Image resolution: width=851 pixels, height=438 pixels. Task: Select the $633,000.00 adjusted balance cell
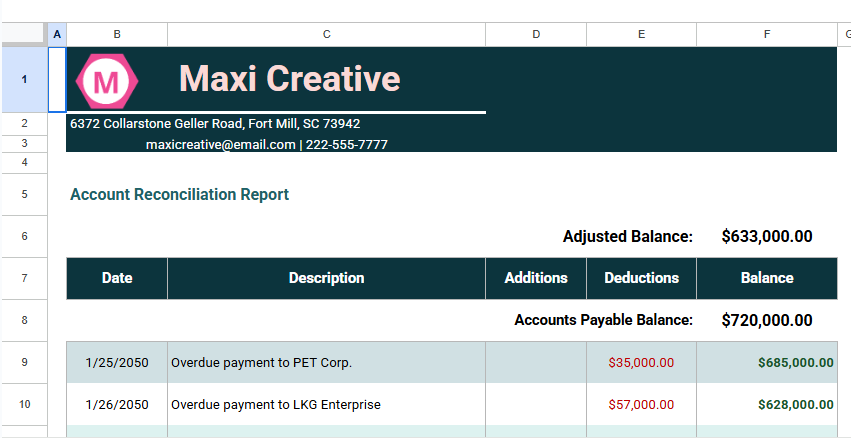click(766, 237)
